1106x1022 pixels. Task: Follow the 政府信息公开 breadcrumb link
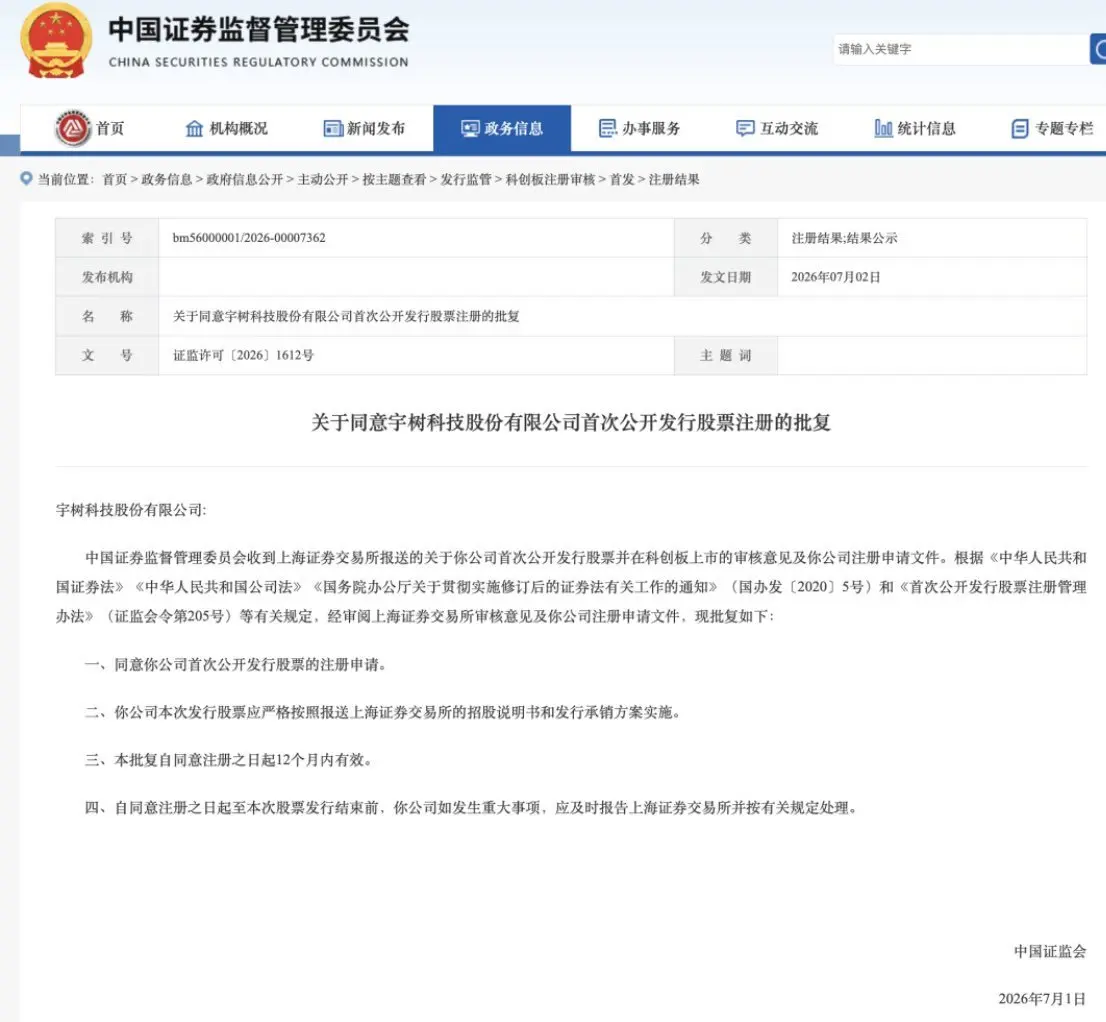[x=245, y=179]
